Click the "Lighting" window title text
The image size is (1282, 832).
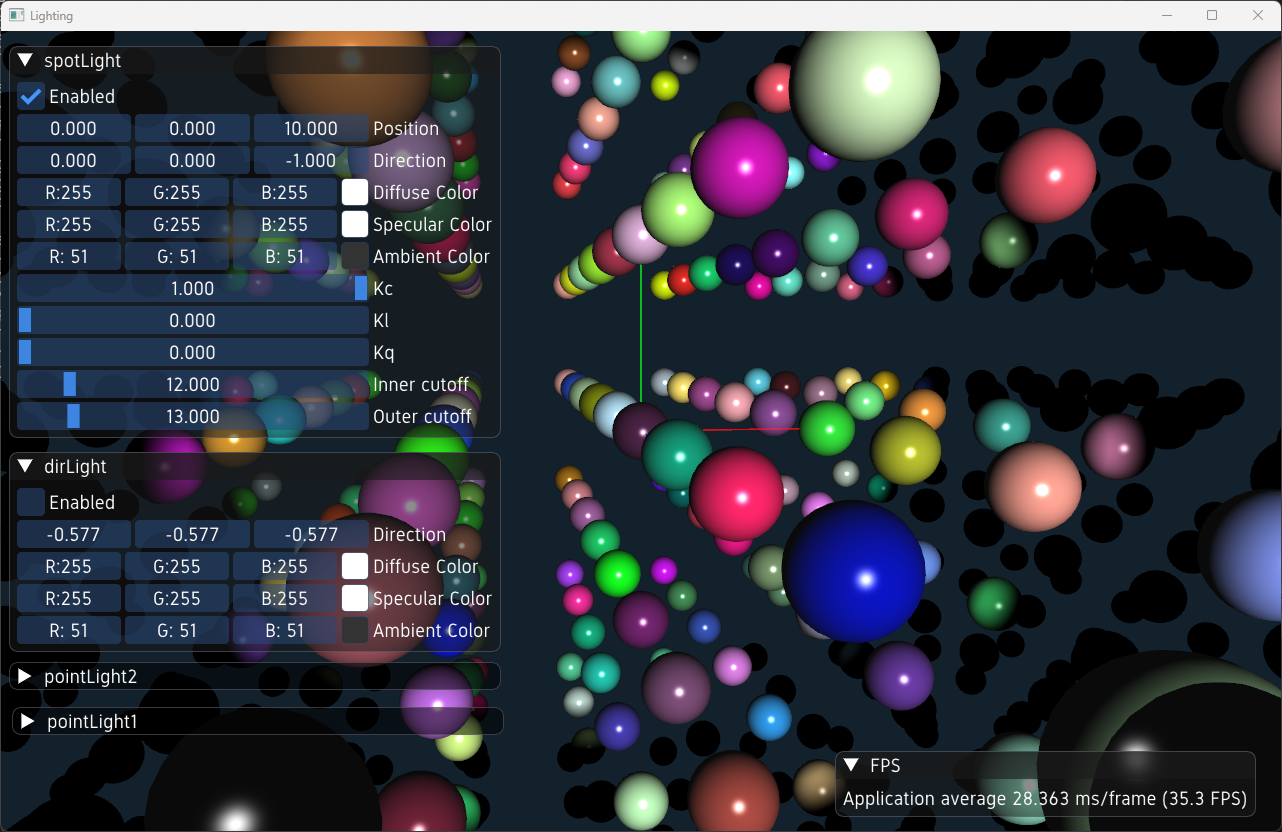click(x=52, y=16)
